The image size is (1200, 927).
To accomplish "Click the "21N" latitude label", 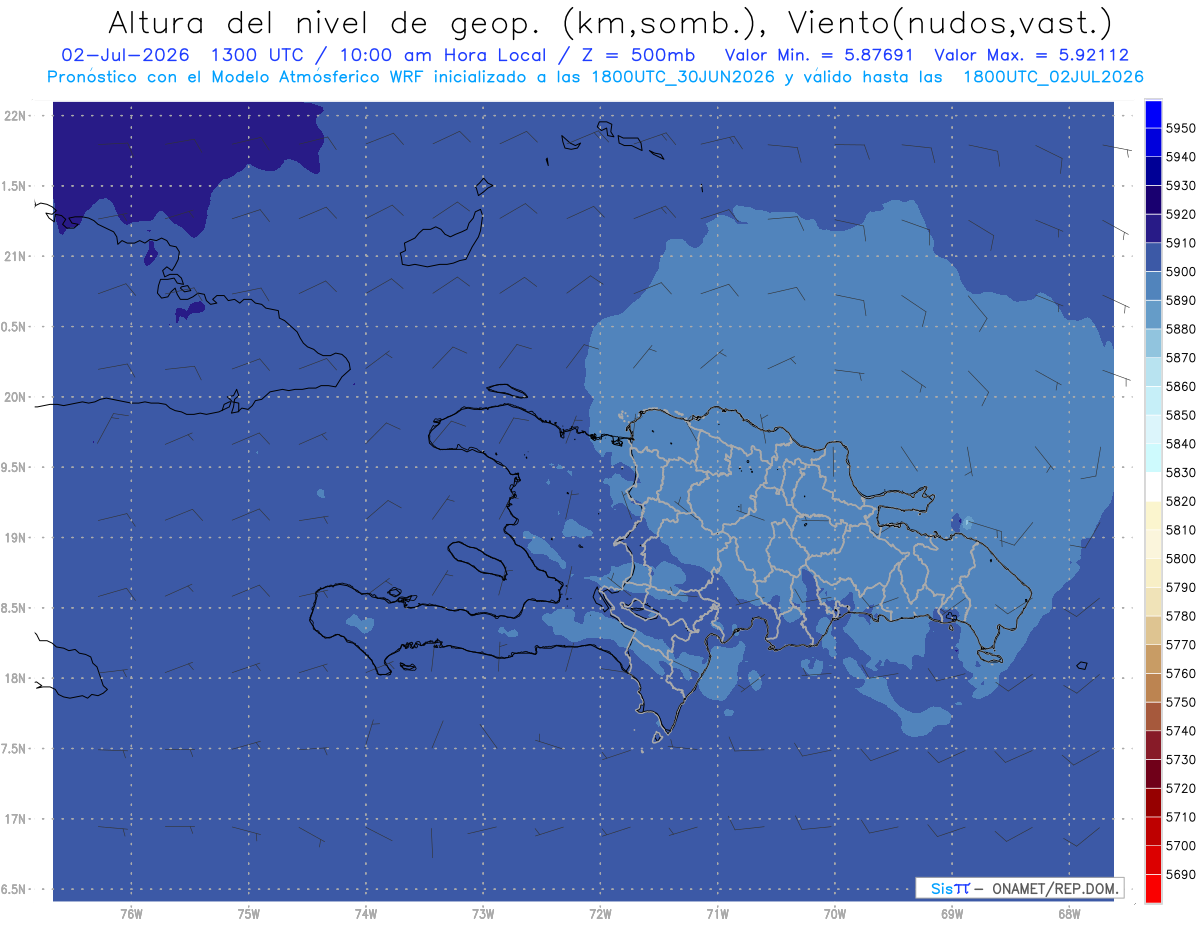I will [x=15, y=256].
